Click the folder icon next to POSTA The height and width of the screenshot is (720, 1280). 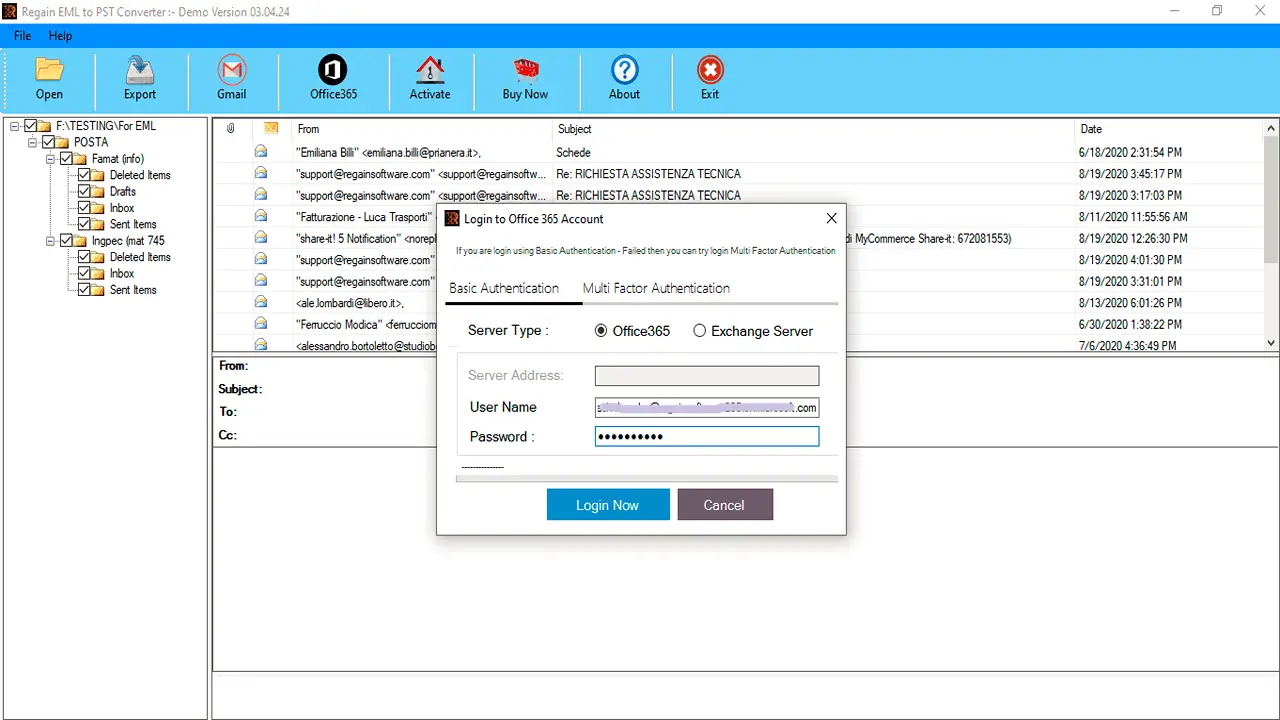coord(62,142)
